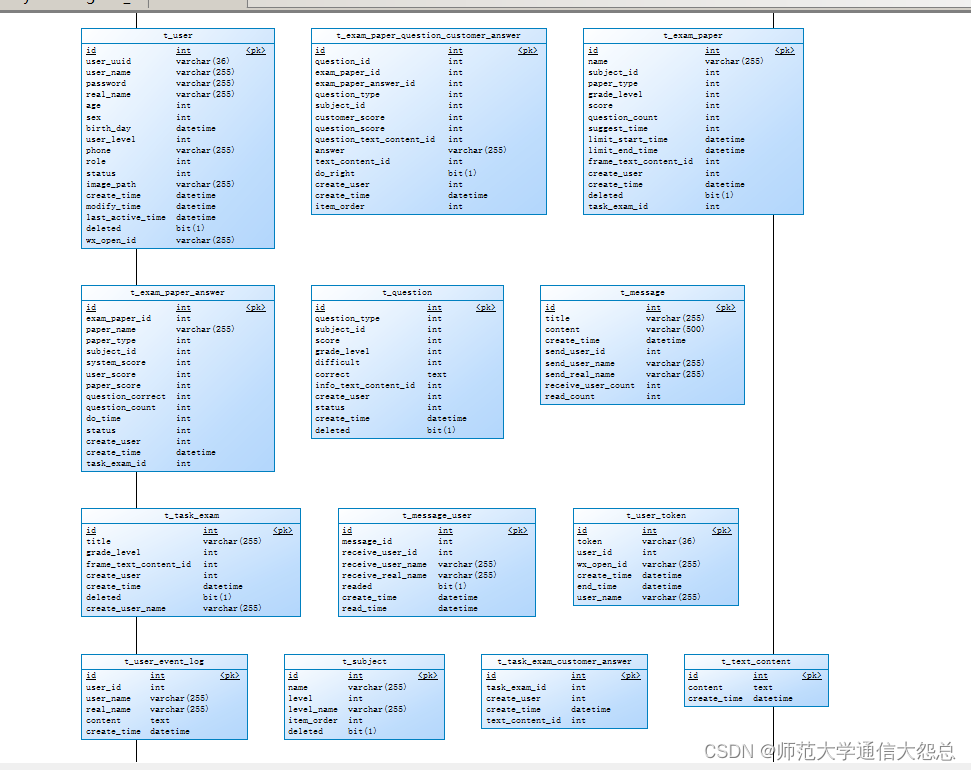Click message_id in t_message_user
Screen dimensions: 971x770
tap(367, 541)
